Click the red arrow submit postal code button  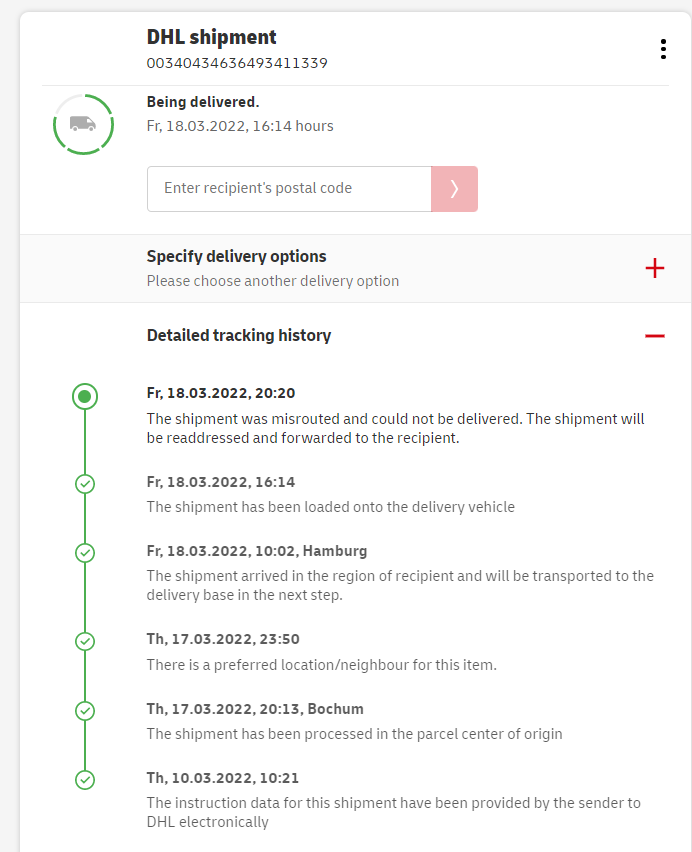click(454, 188)
